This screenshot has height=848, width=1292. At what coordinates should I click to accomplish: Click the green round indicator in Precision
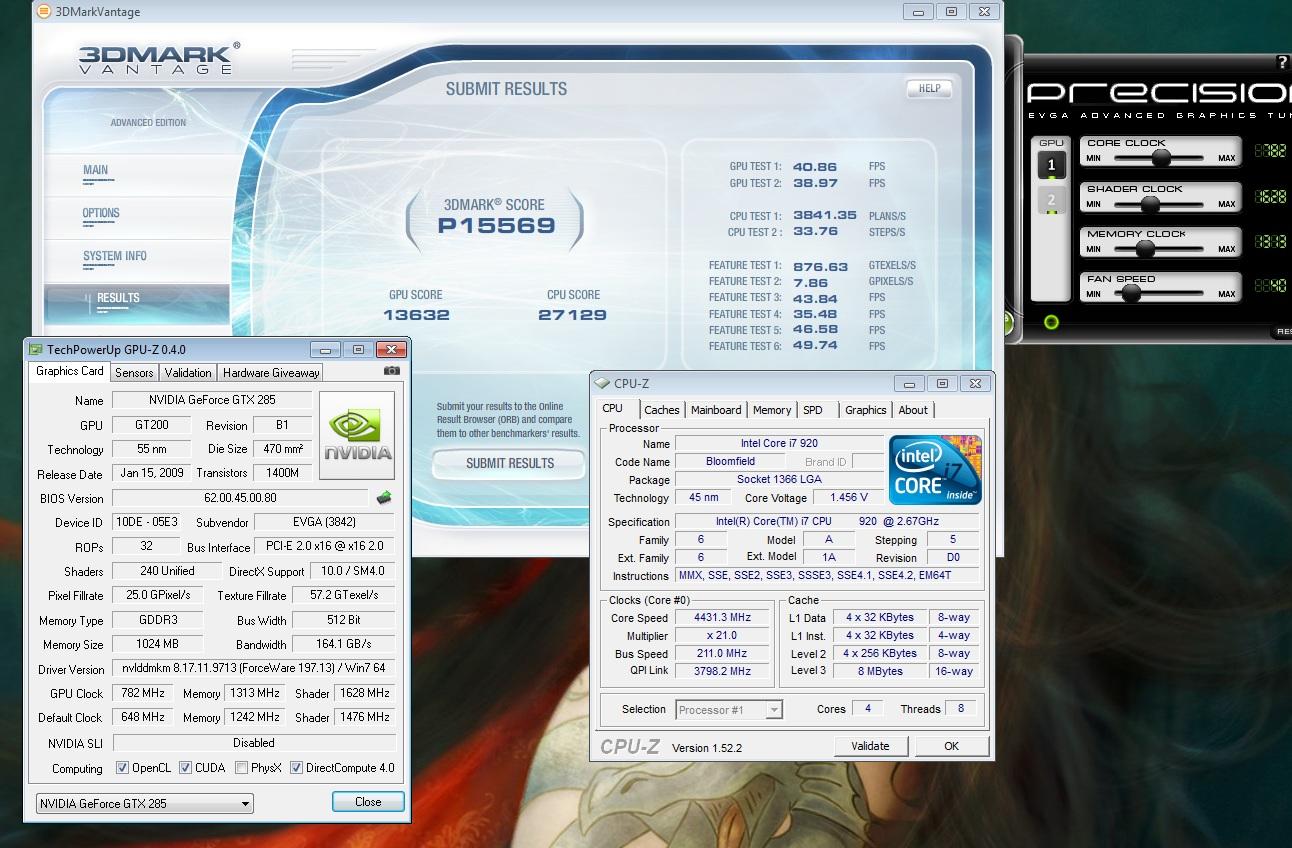pos(1050,322)
